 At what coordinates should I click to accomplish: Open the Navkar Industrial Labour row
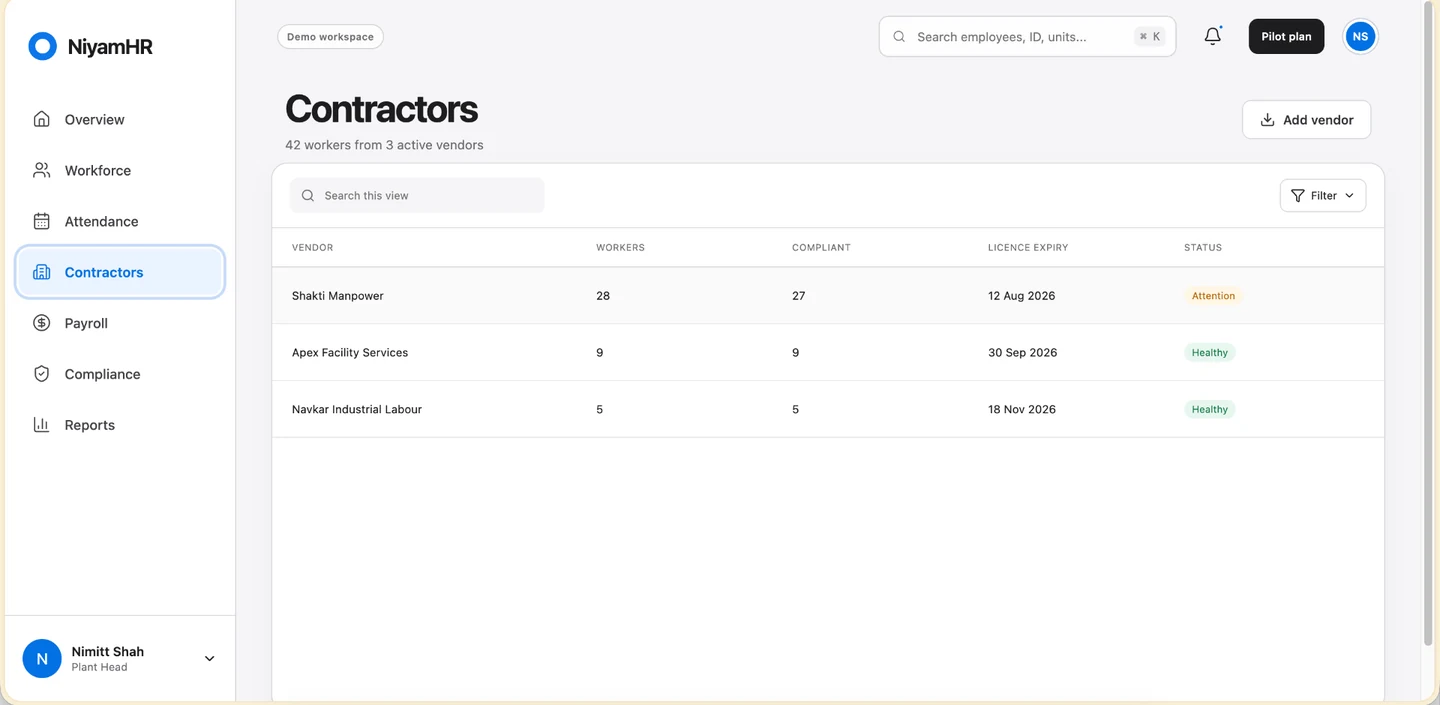click(828, 409)
